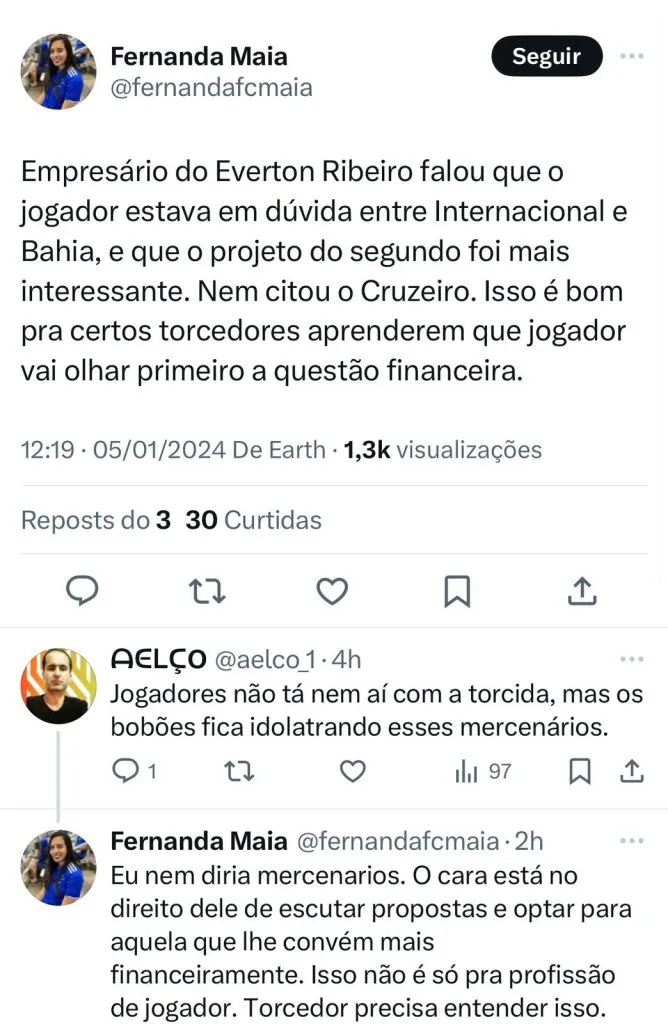Open main tweet's three-dot options menu
This screenshot has width=668, height=1024.
632,57
